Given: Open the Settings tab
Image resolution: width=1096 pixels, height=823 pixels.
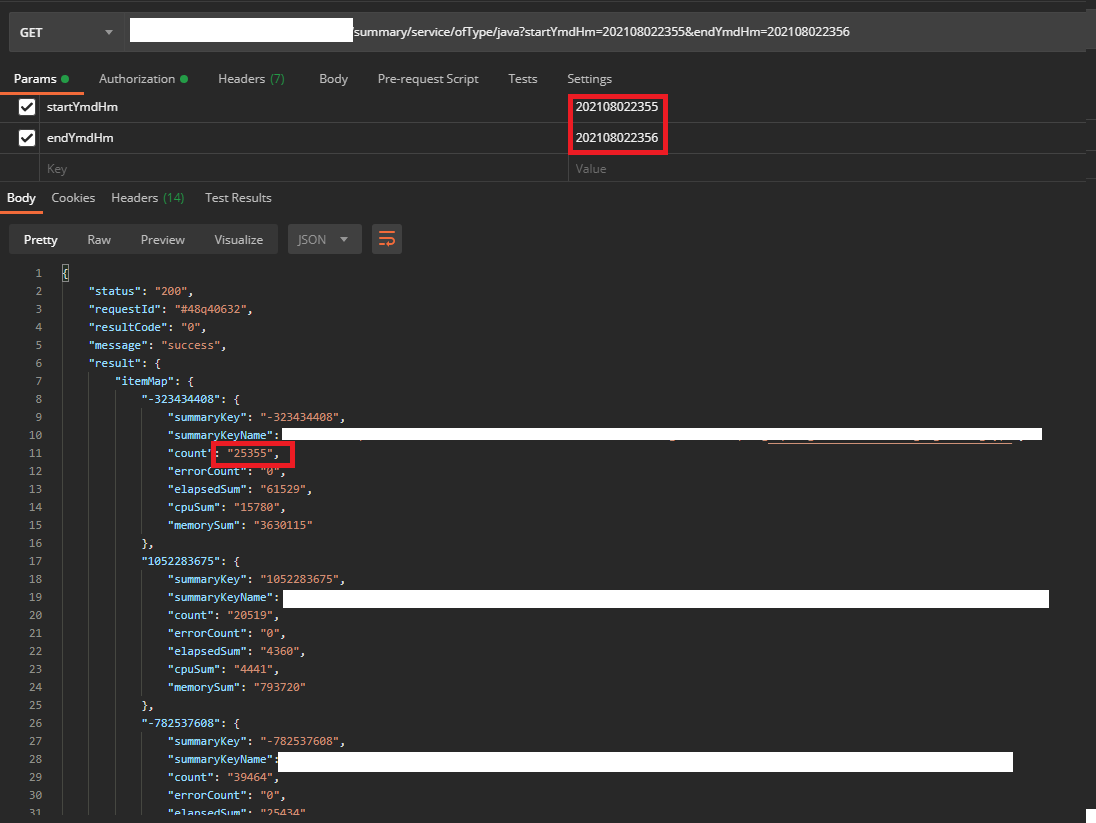Looking at the screenshot, I should [589, 79].
